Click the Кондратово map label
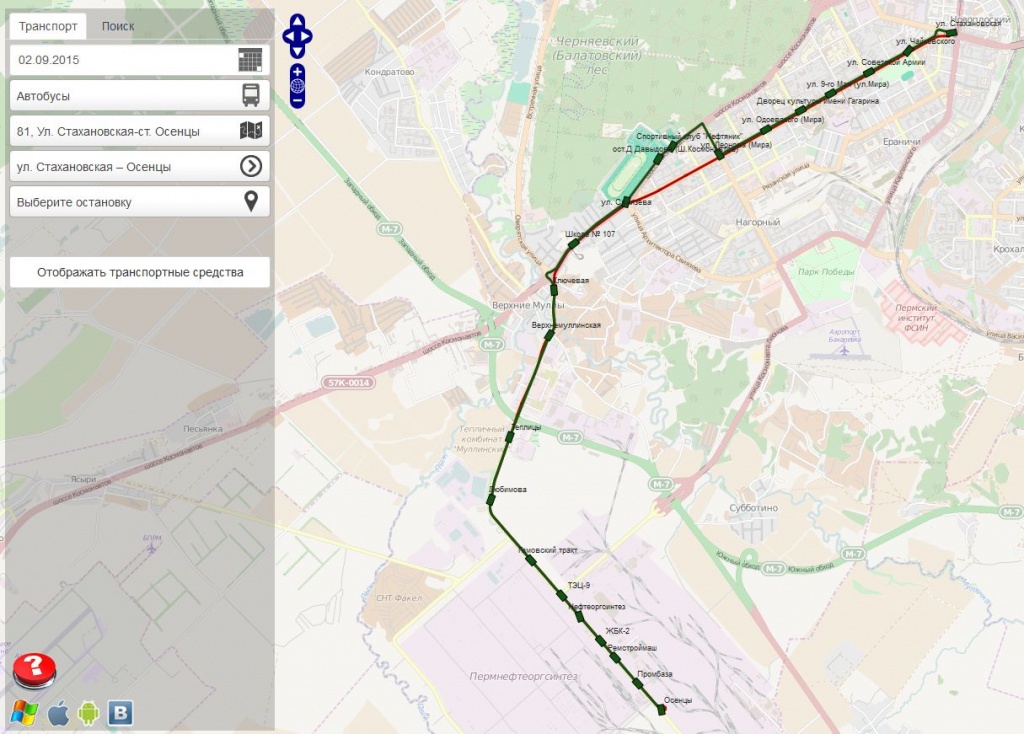 389,72
